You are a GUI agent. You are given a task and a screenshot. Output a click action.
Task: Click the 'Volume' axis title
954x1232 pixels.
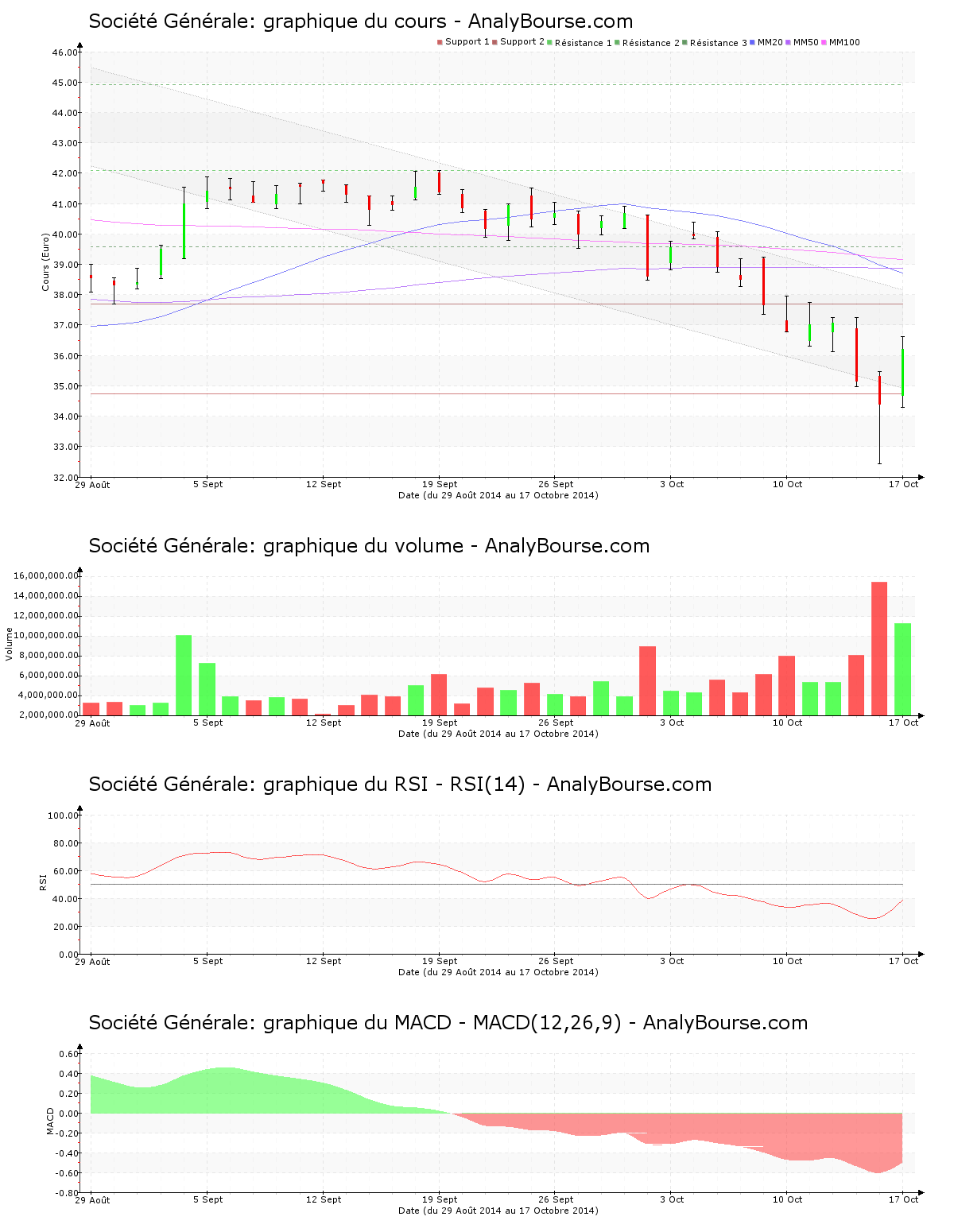[10, 644]
